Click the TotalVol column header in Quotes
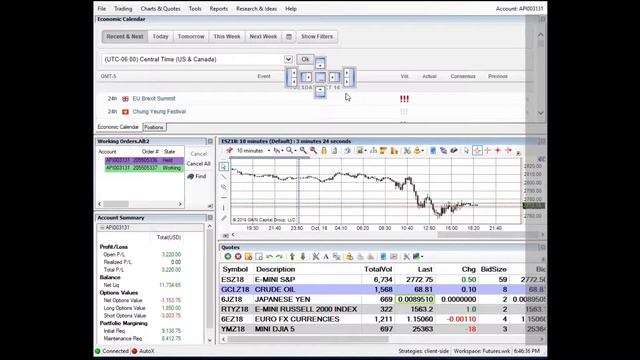The width and height of the screenshot is (640, 360). (x=378, y=269)
